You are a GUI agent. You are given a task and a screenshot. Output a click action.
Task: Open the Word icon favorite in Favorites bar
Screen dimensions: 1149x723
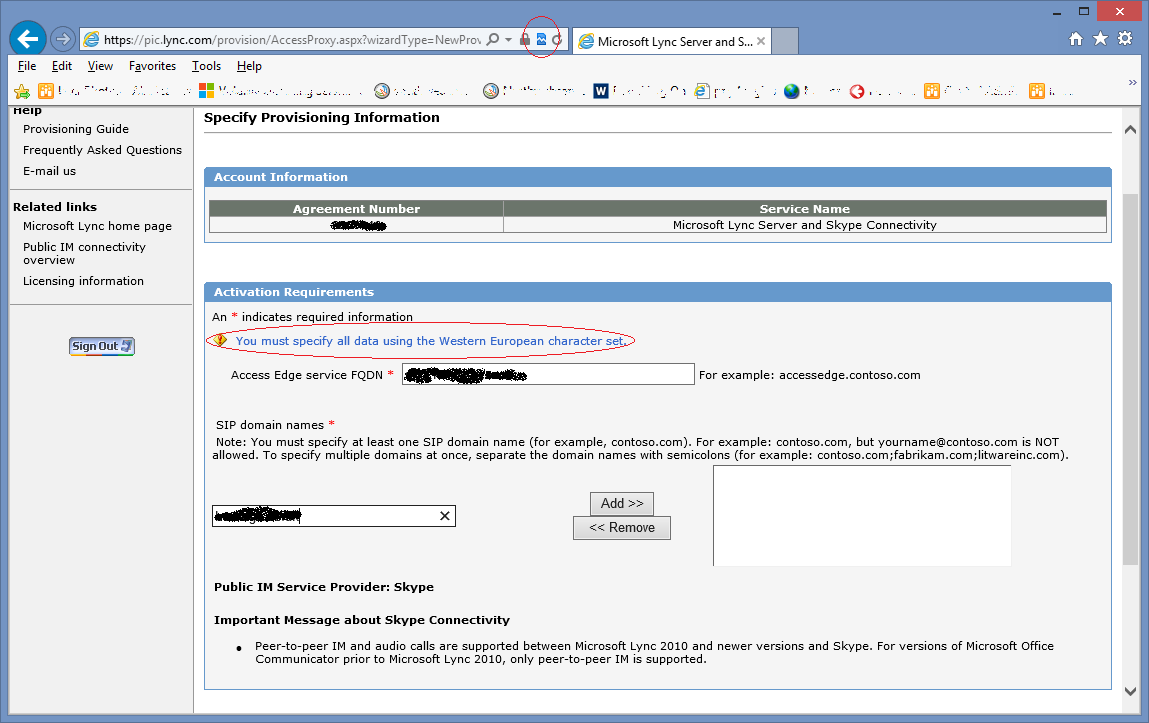(x=601, y=91)
